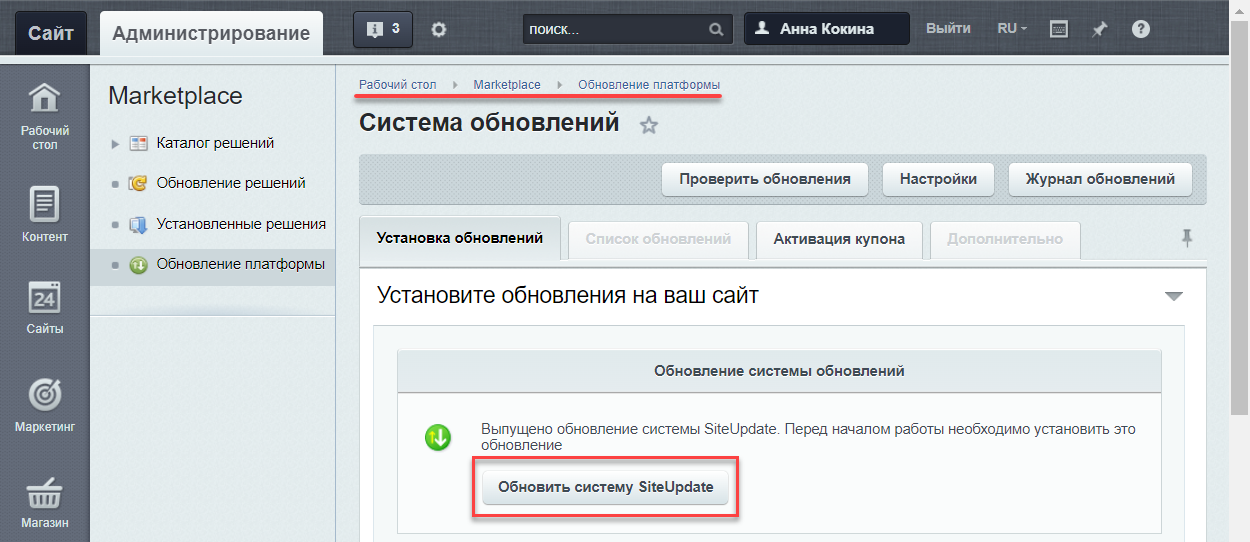Click the Обновление системы обновлений header text
This screenshot has width=1250, height=542.
click(x=779, y=371)
